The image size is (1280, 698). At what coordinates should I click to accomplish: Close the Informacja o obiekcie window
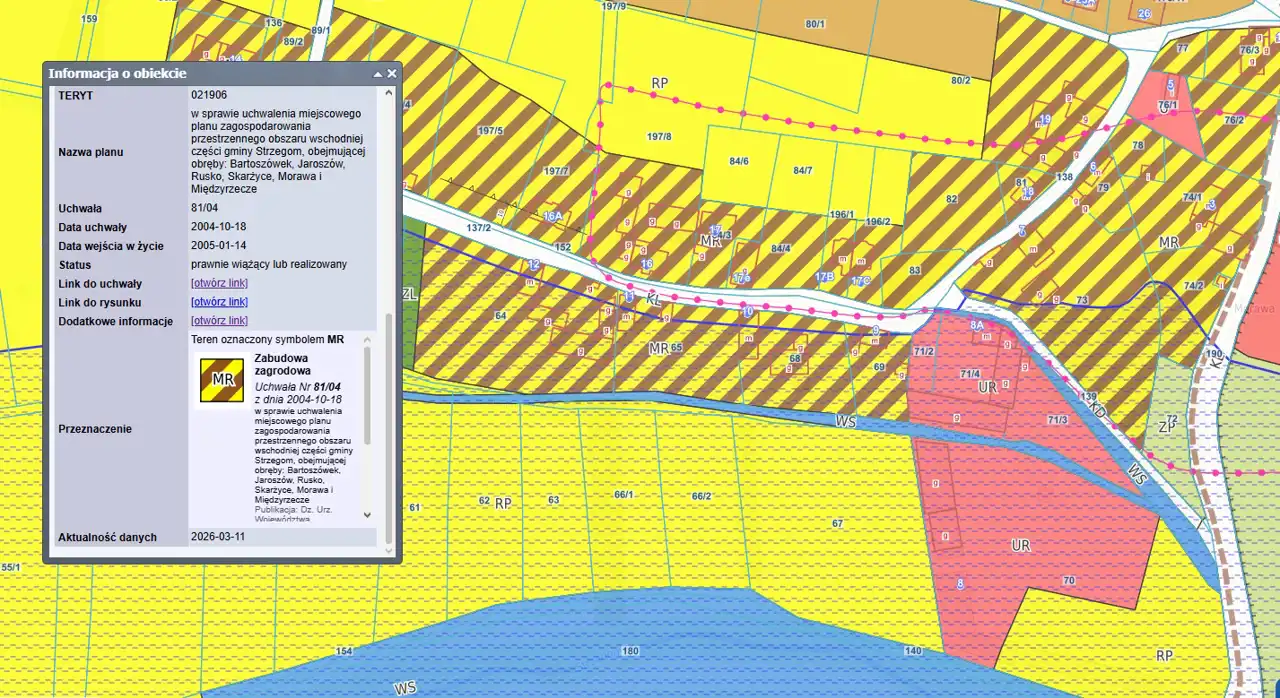(x=392, y=74)
